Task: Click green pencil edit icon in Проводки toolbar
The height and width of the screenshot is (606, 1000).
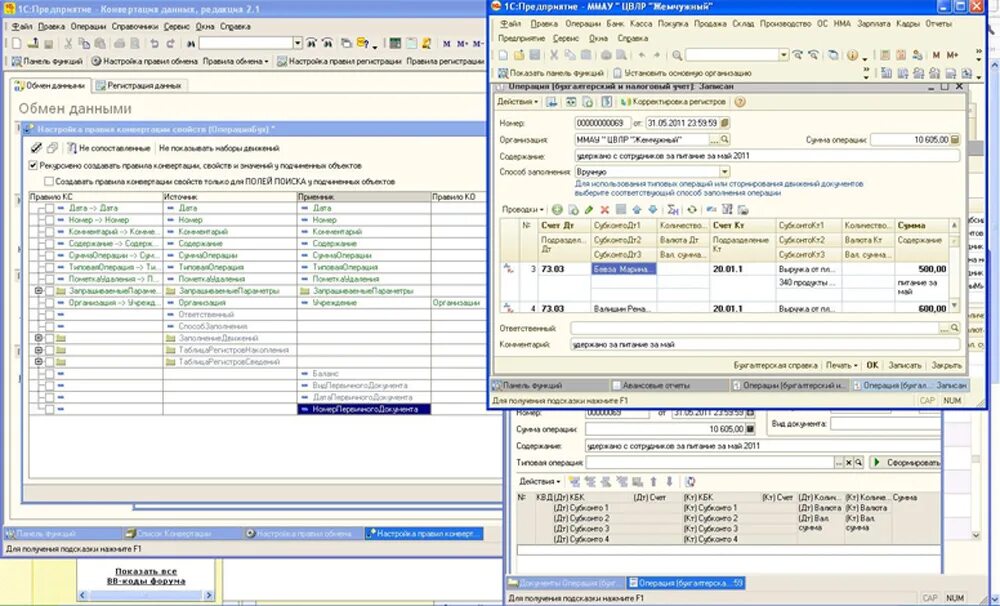Action: (589, 209)
